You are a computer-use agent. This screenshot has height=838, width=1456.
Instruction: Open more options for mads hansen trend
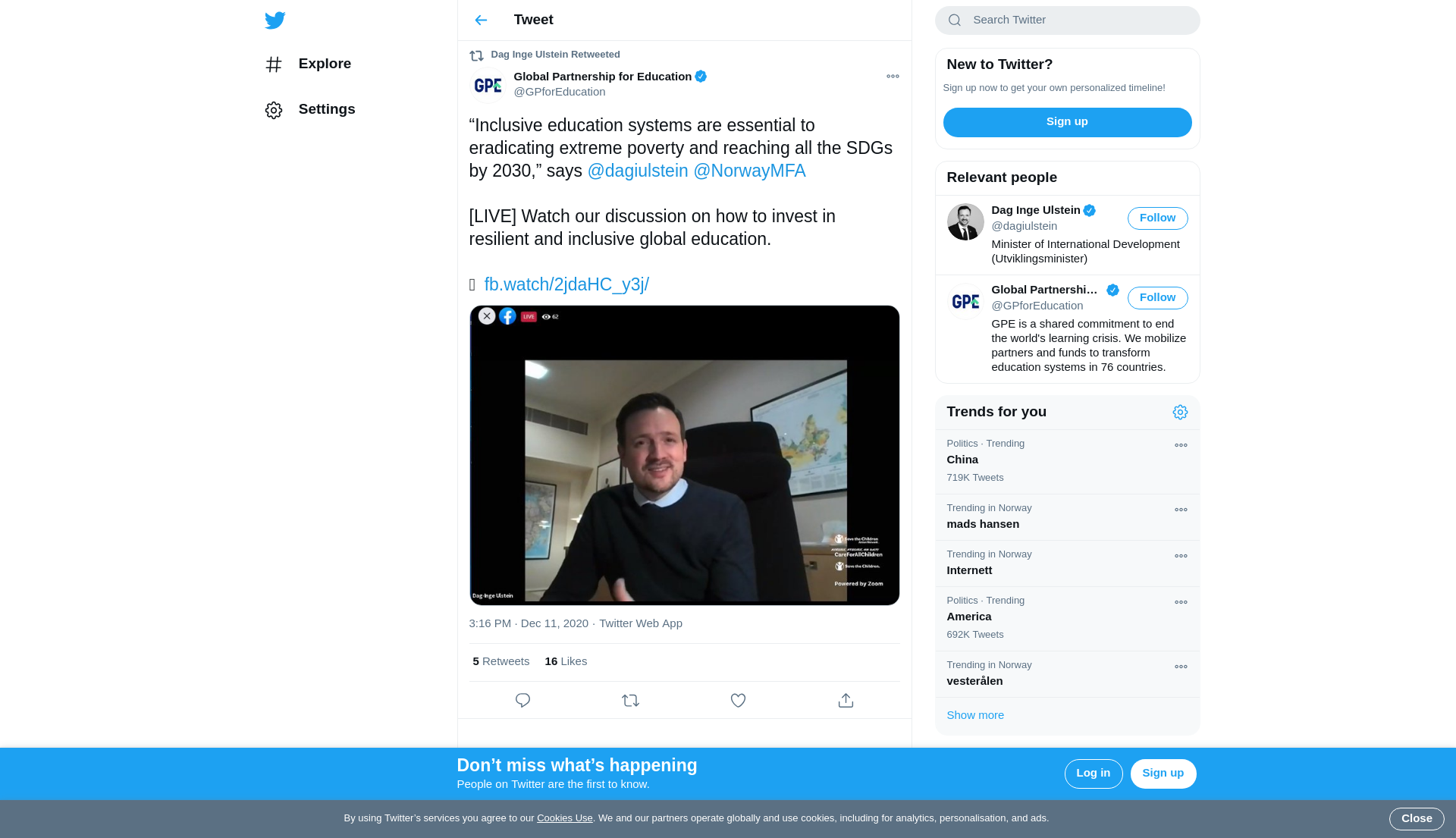(x=1181, y=510)
